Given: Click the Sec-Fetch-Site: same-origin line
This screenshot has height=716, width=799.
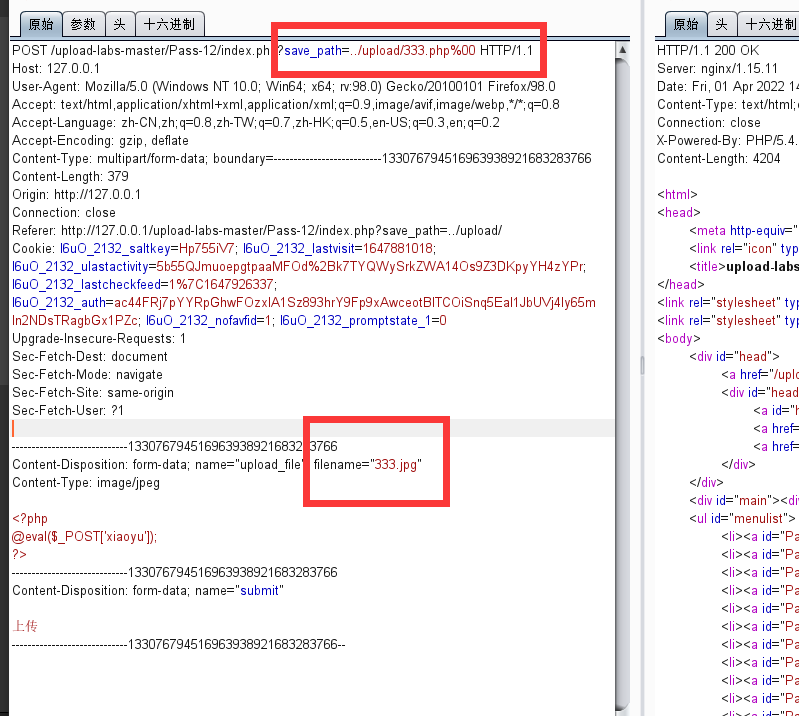Looking at the screenshot, I should 93,392.
